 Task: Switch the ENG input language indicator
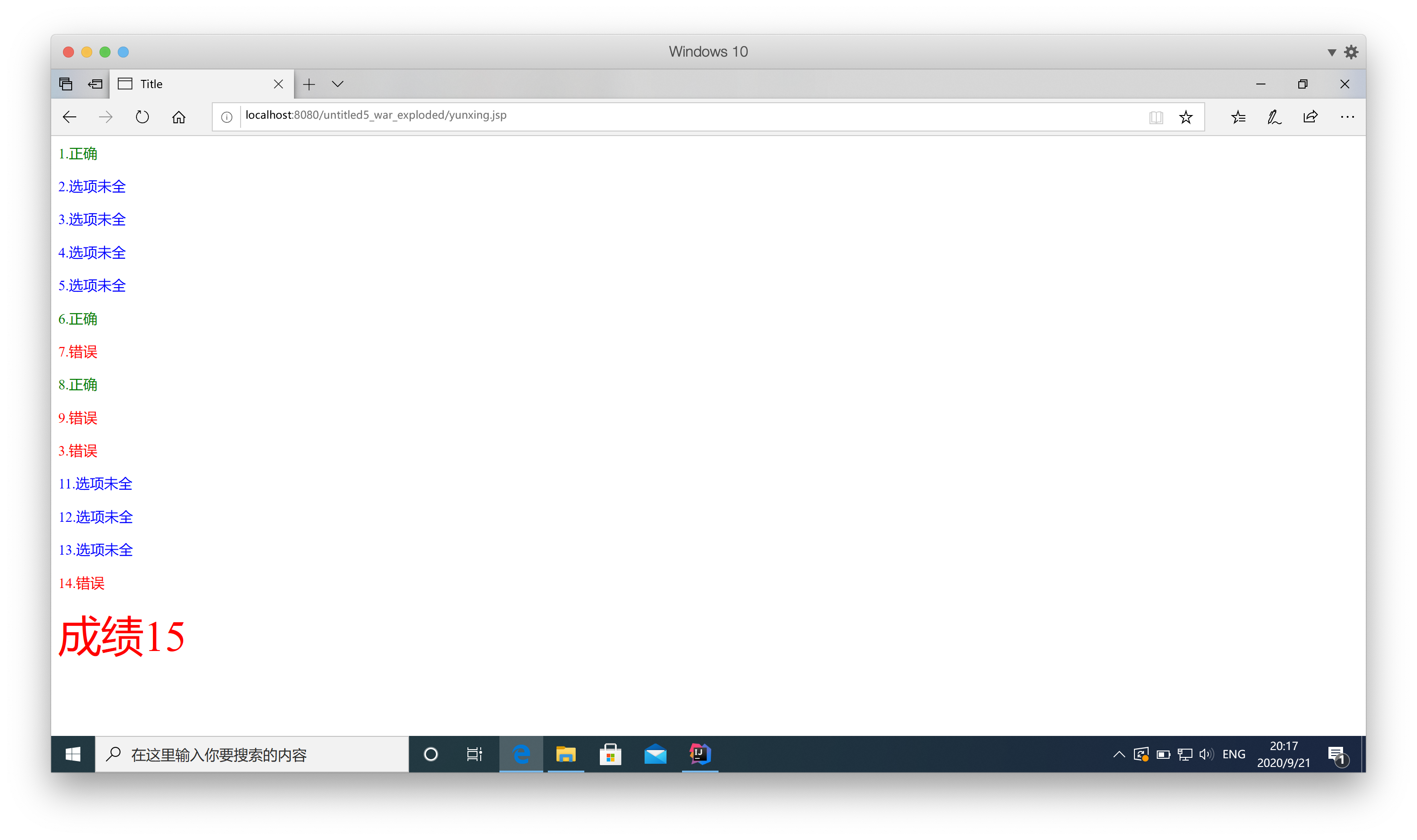coord(1233,754)
